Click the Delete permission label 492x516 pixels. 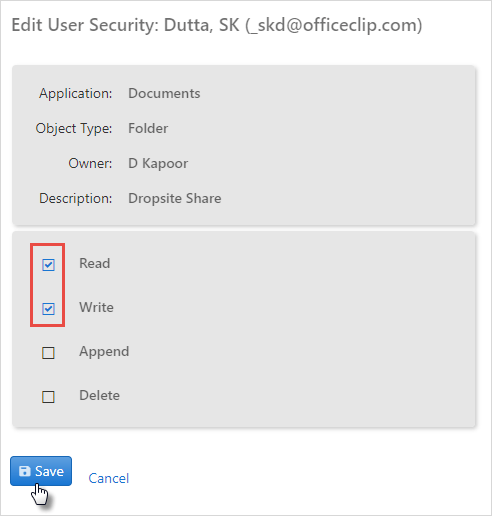[x=99, y=395]
